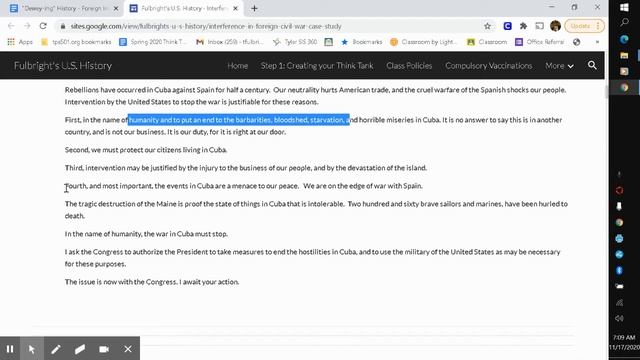Launch Microsoft Edge from the taskbar

(x=624, y=39)
